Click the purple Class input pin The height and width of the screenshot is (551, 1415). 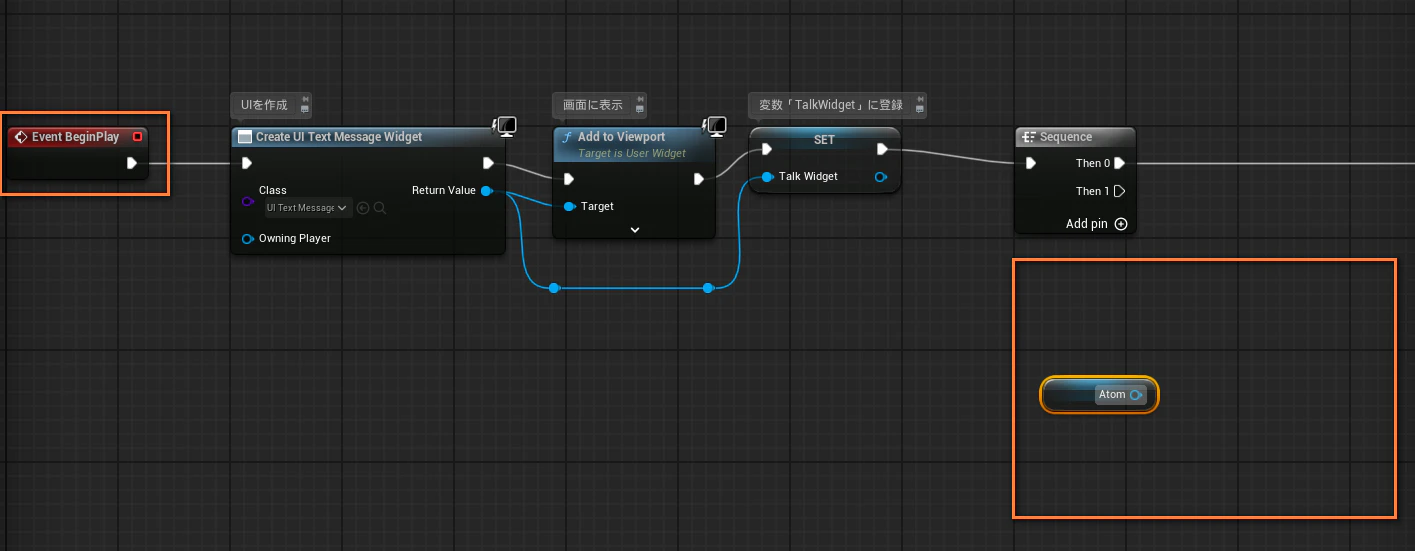248,202
